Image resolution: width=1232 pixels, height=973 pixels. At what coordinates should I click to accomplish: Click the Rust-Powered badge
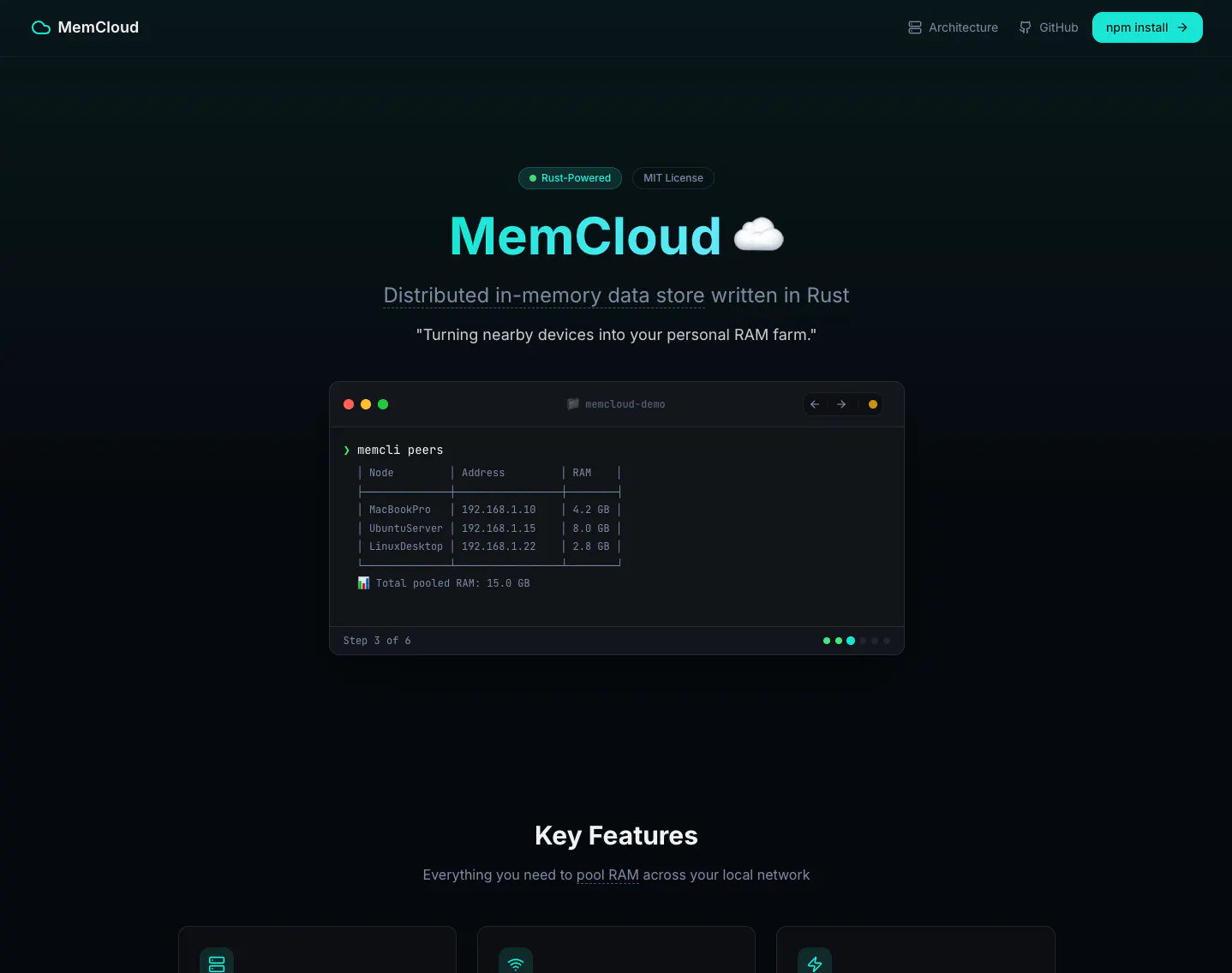click(570, 178)
